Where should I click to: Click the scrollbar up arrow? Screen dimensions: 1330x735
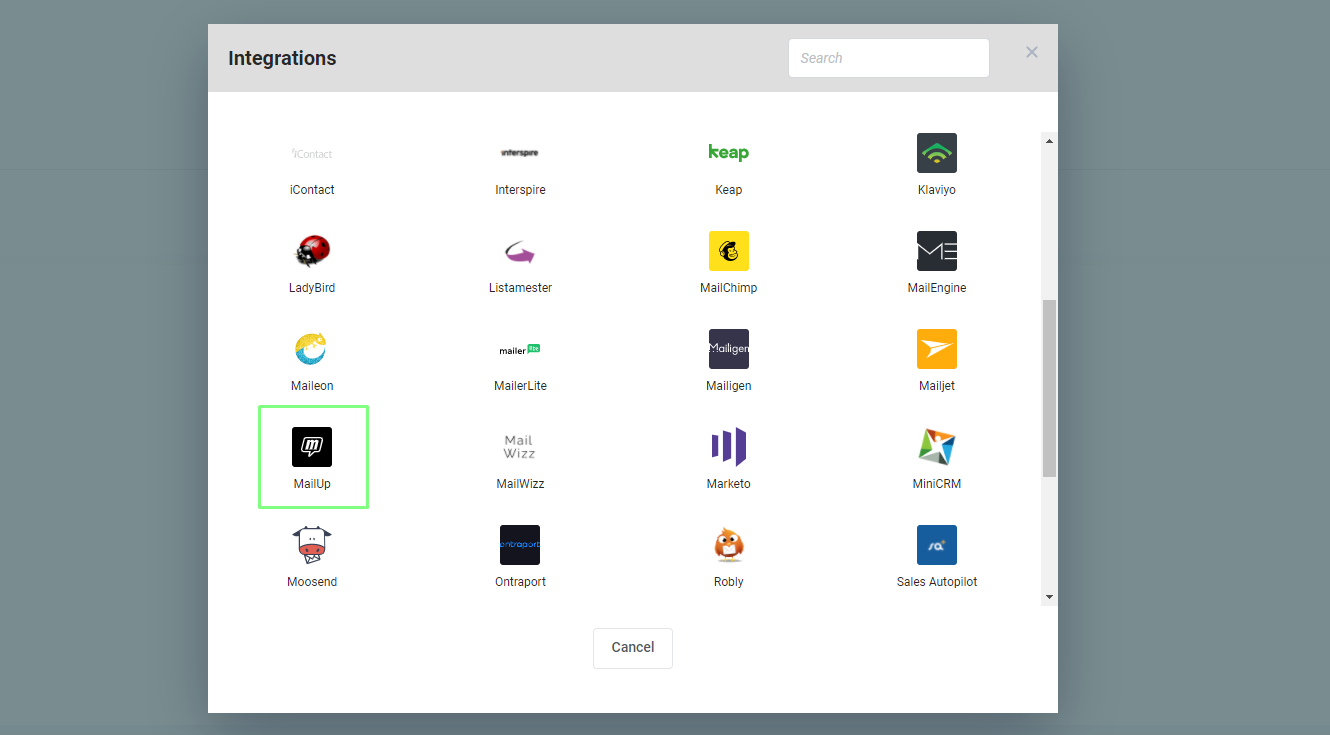pyautogui.click(x=1049, y=141)
